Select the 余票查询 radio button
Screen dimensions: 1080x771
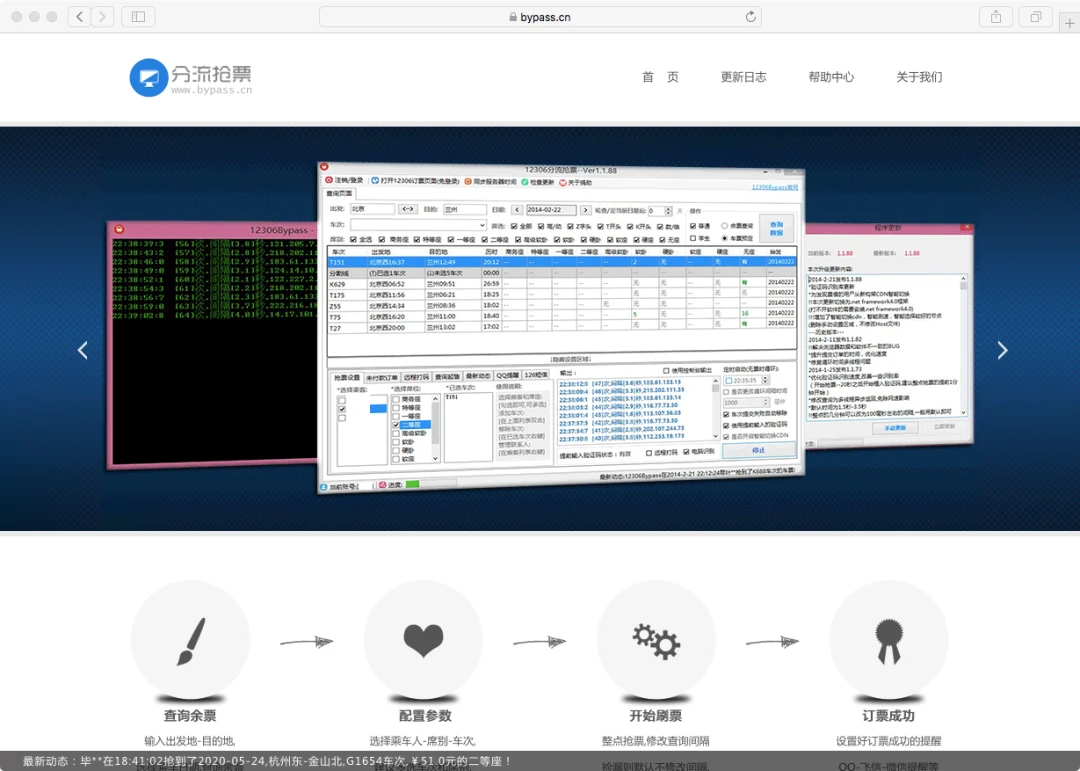724,226
